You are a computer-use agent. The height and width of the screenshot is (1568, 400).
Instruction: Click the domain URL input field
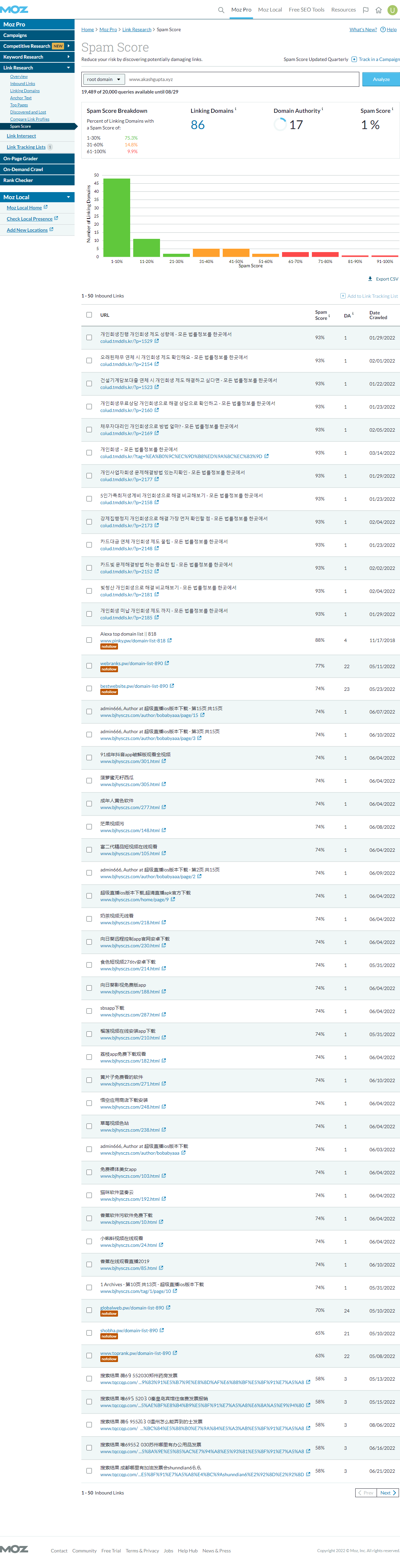tap(242, 79)
